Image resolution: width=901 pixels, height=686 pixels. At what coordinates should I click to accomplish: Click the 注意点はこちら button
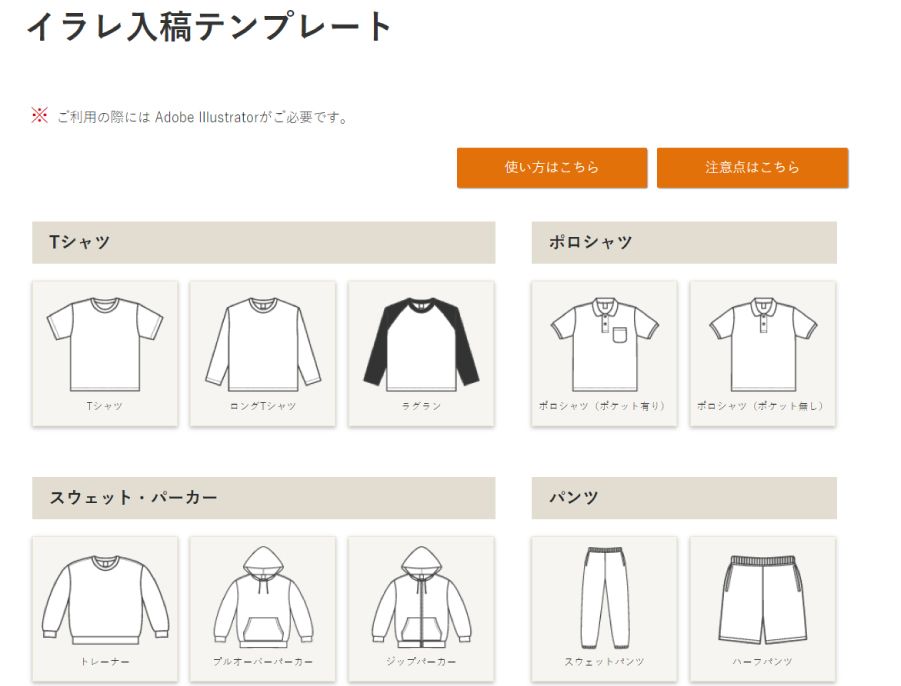(753, 168)
